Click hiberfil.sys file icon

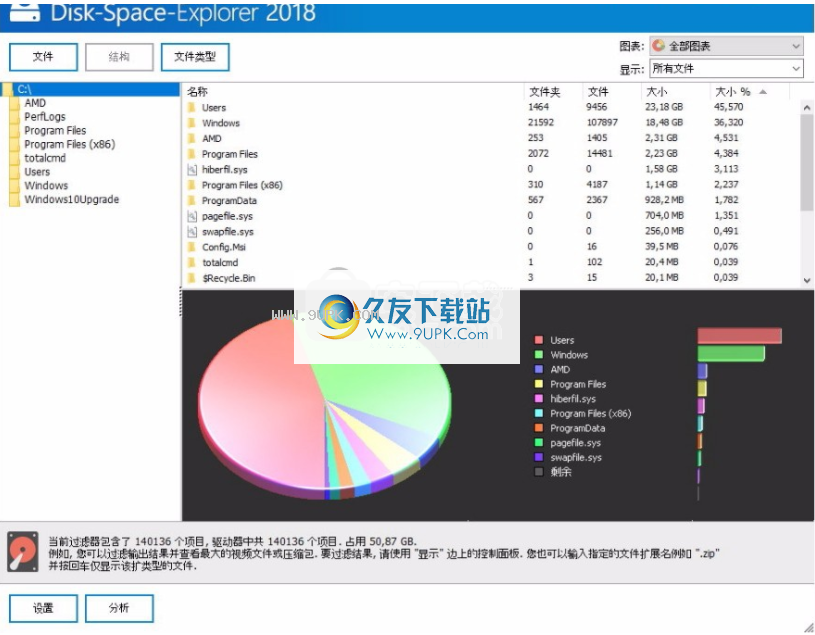(192, 169)
